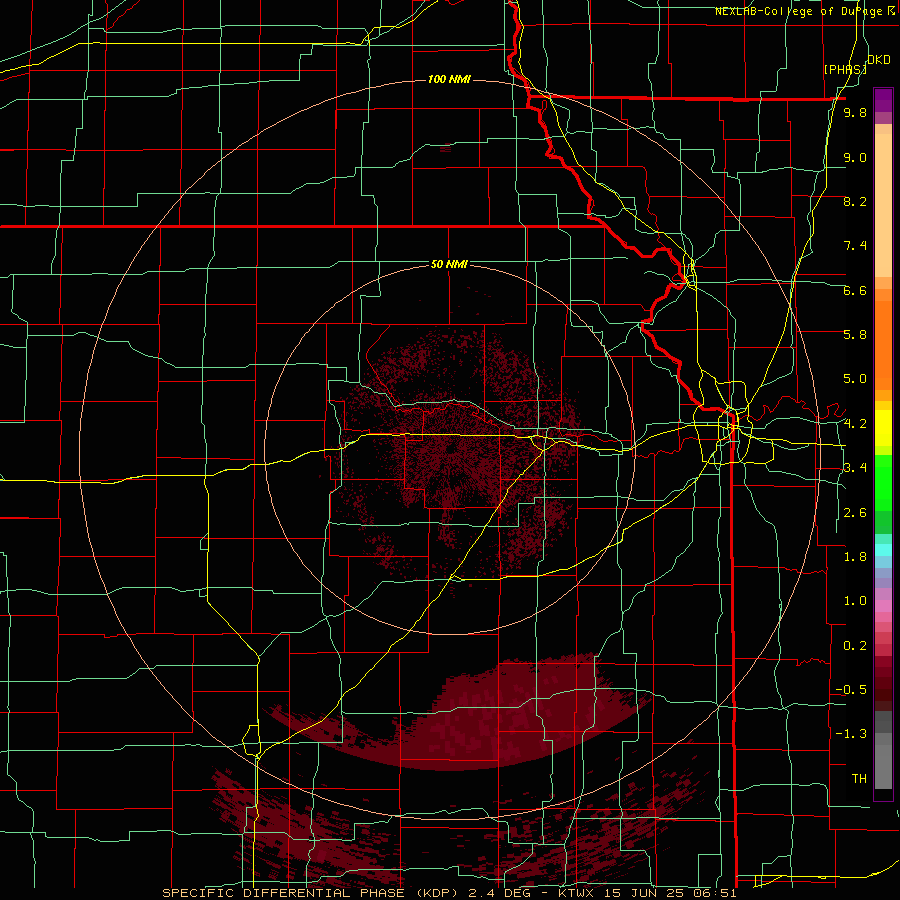This screenshot has height=900, width=900.
Task: Click the 1.8 scale label
Action: tap(855, 557)
